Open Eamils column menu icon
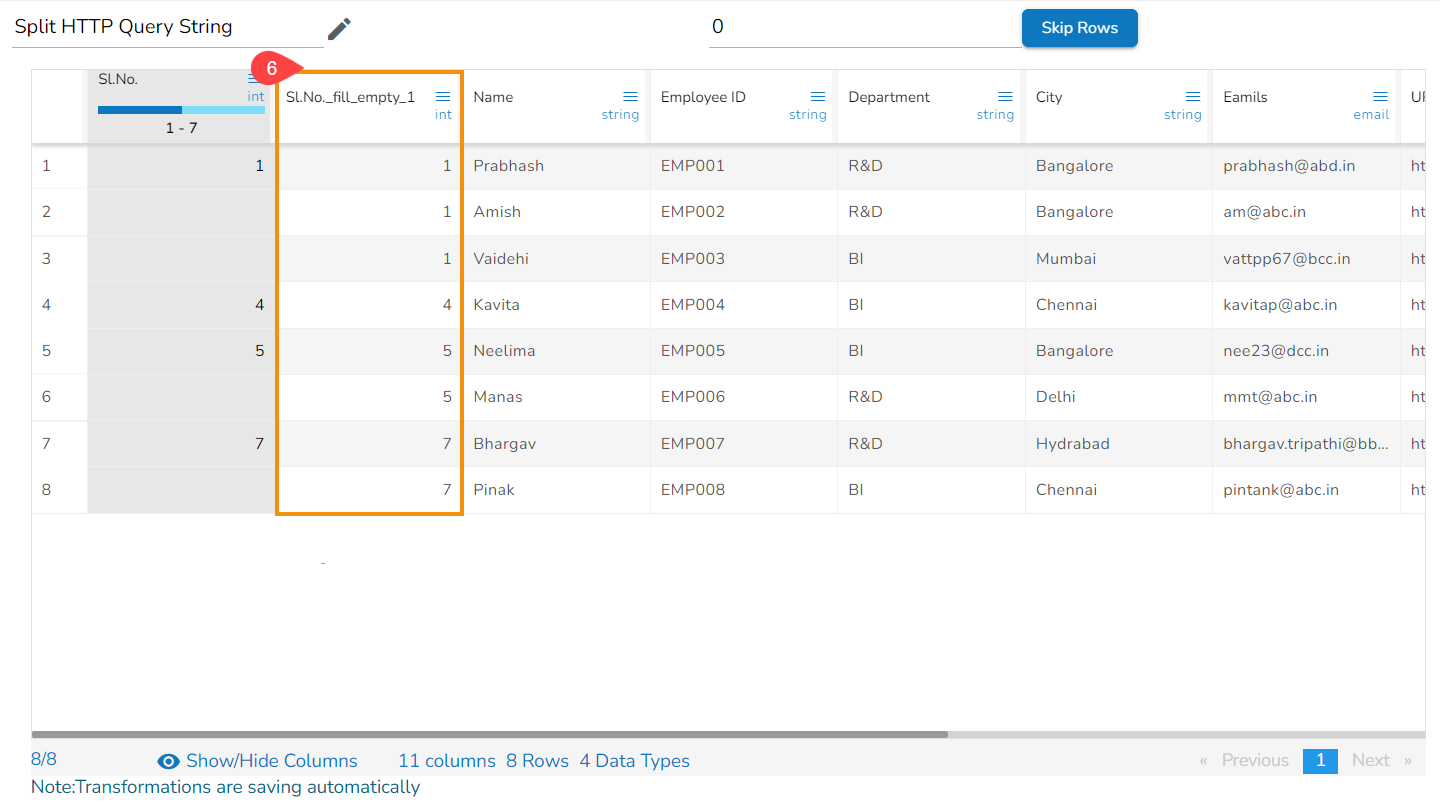Image resolution: width=1440 pixels, height=811 pixels. [x=1380, y=97]
